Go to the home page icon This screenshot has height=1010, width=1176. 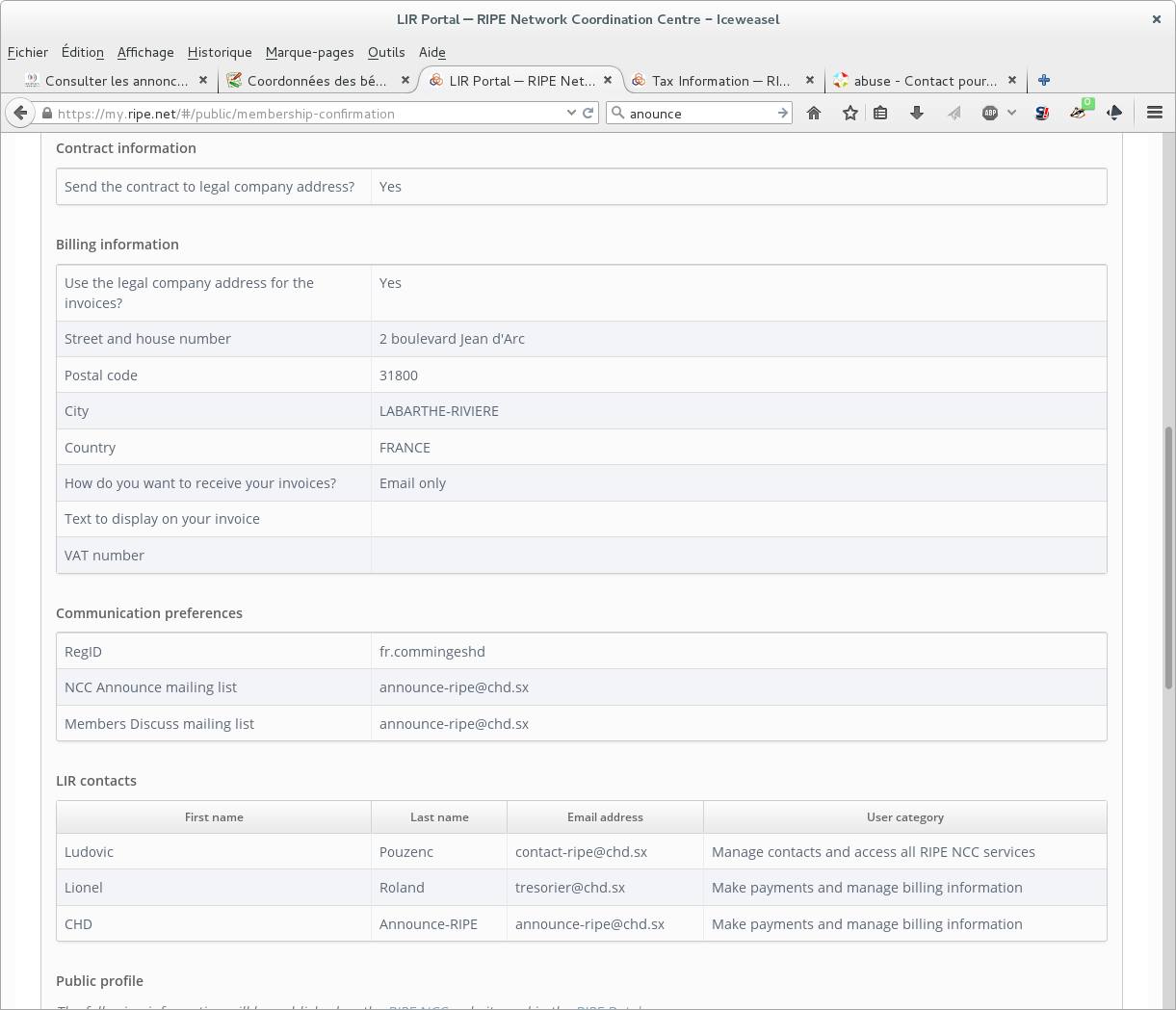[814, 113]
